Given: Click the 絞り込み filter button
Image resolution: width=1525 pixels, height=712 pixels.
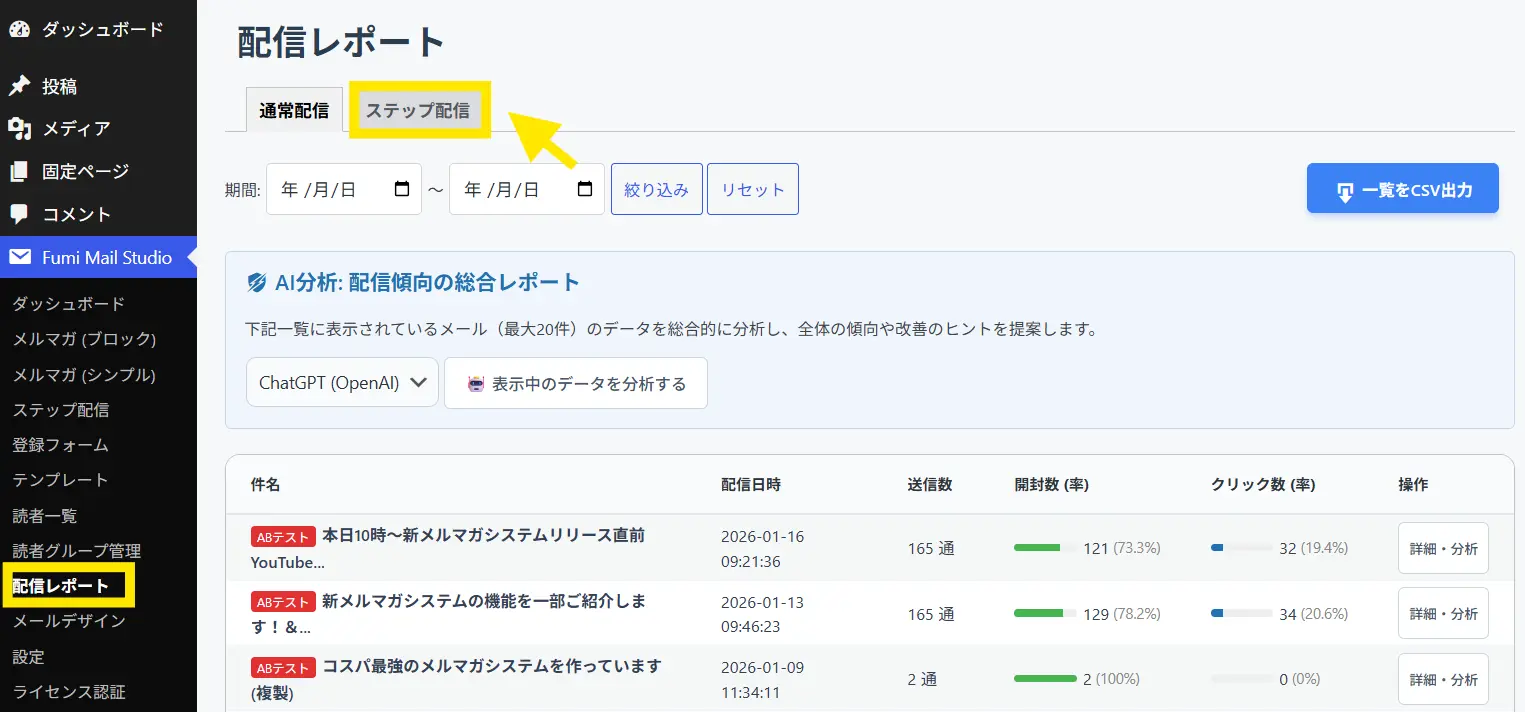Looking at the screenshot, I should pos(656,189).
